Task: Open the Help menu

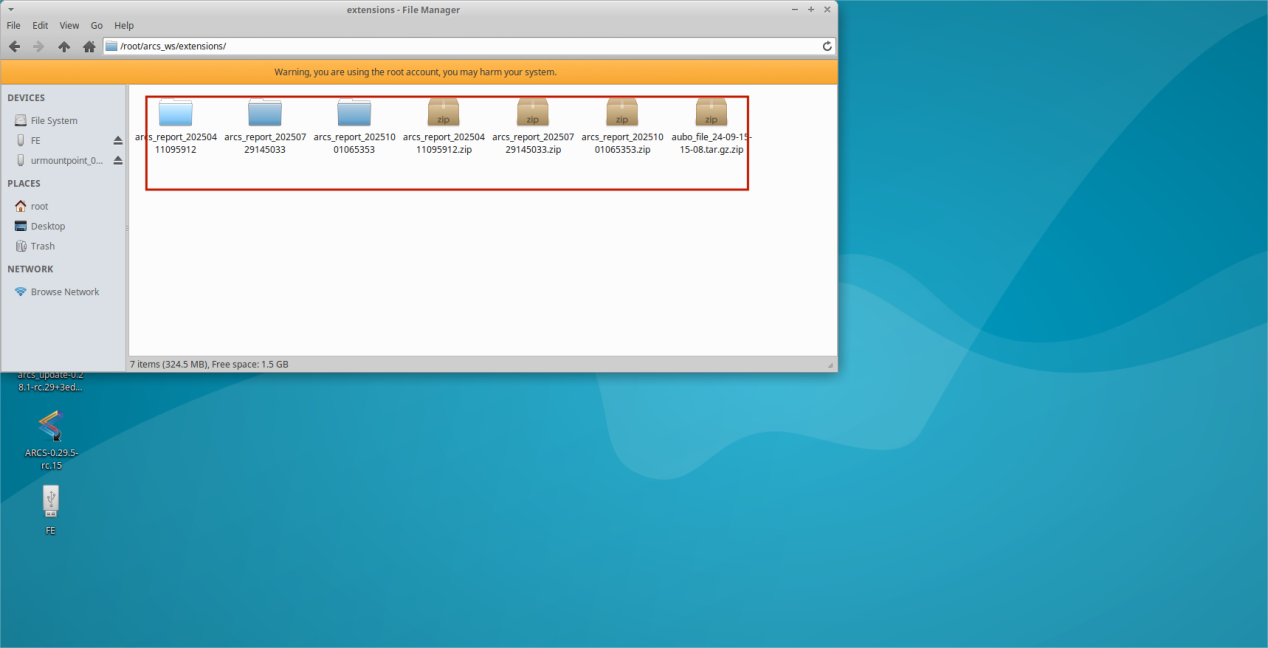Action: coord(124,25)
